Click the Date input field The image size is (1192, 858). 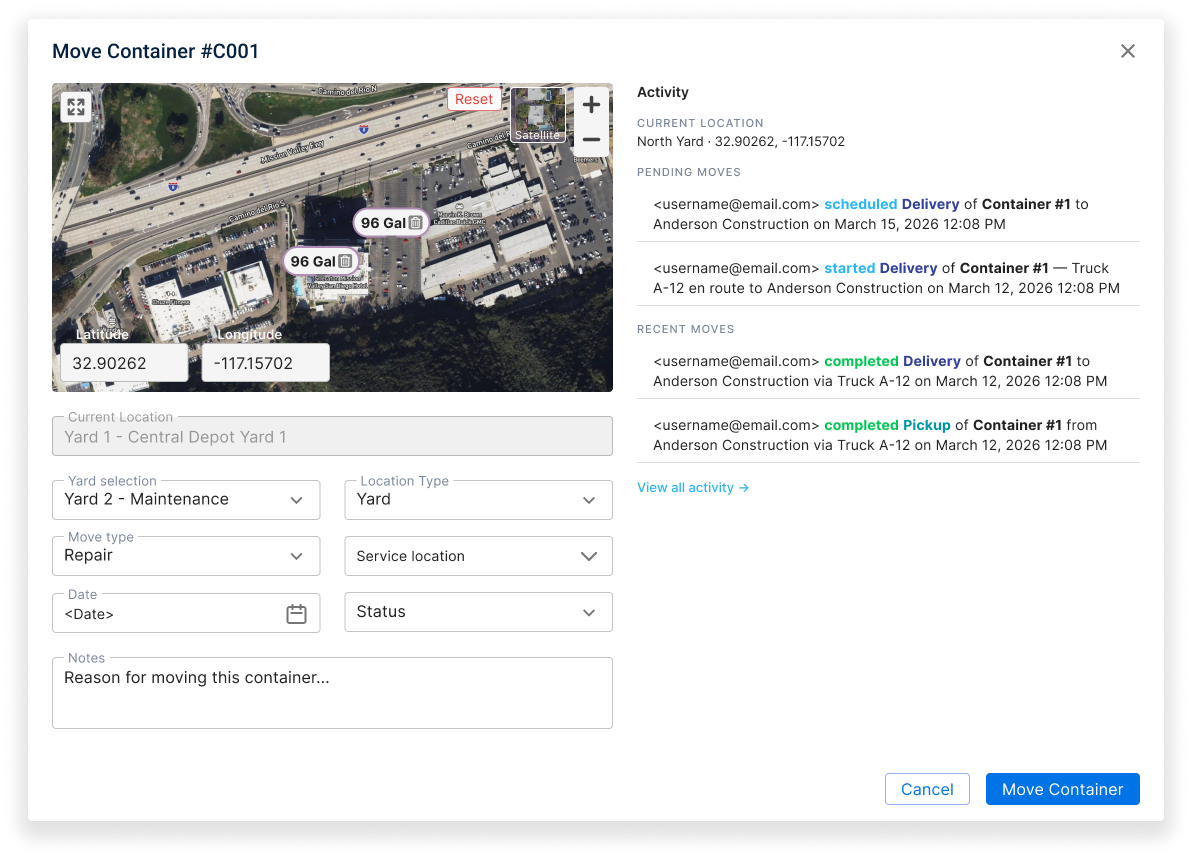(x=186, y=613)
